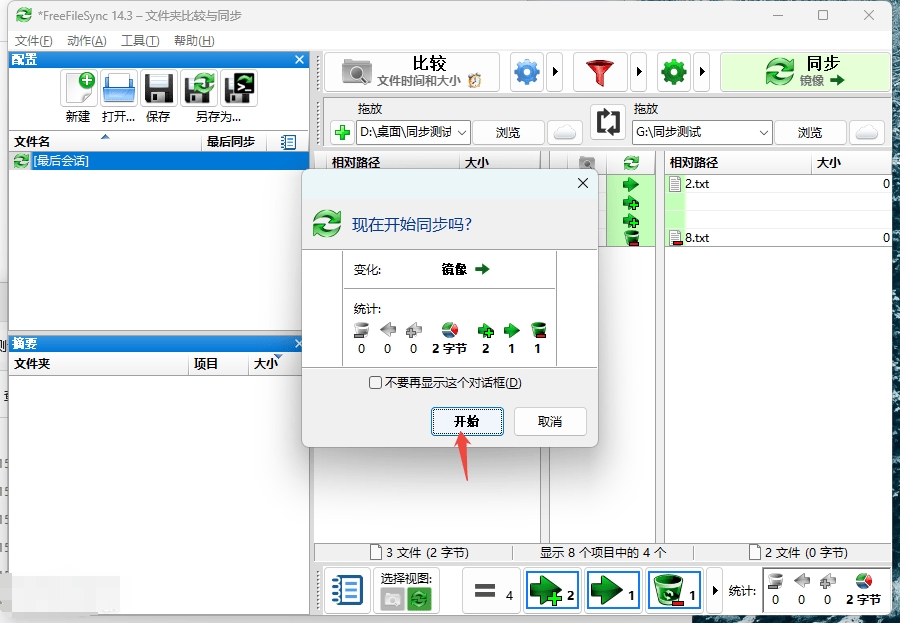Swap the left and right folder sides
Screen dimensions: 900x623
click(x=607, y=122)
